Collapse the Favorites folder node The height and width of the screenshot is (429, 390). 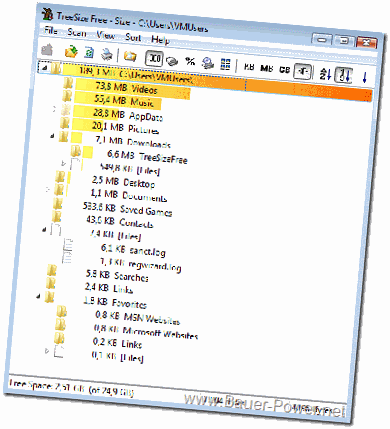(39, 296)
